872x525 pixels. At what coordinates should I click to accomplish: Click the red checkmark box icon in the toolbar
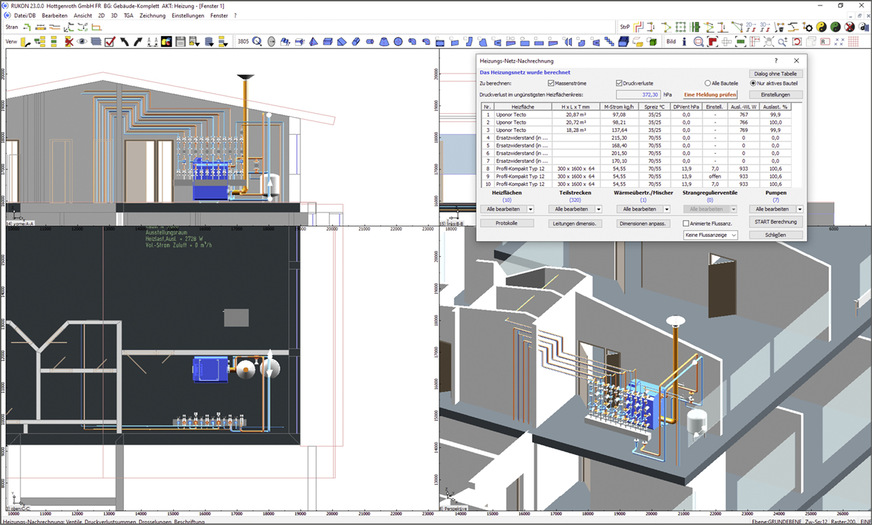(x=110, y=42)
